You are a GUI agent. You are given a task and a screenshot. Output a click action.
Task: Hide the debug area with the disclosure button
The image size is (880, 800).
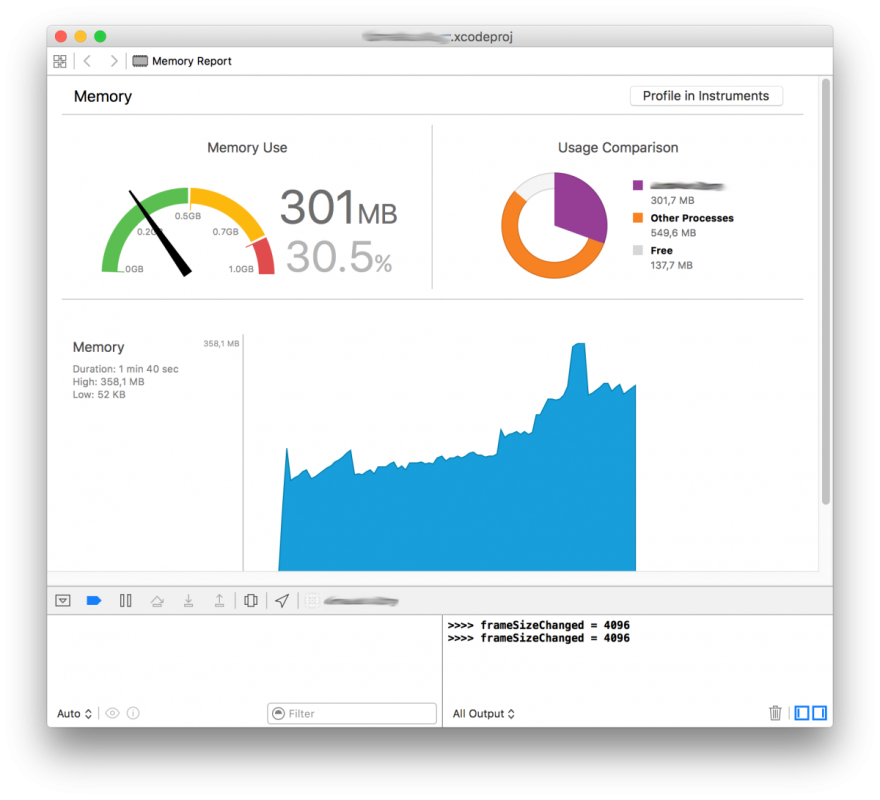click(63, 601)
